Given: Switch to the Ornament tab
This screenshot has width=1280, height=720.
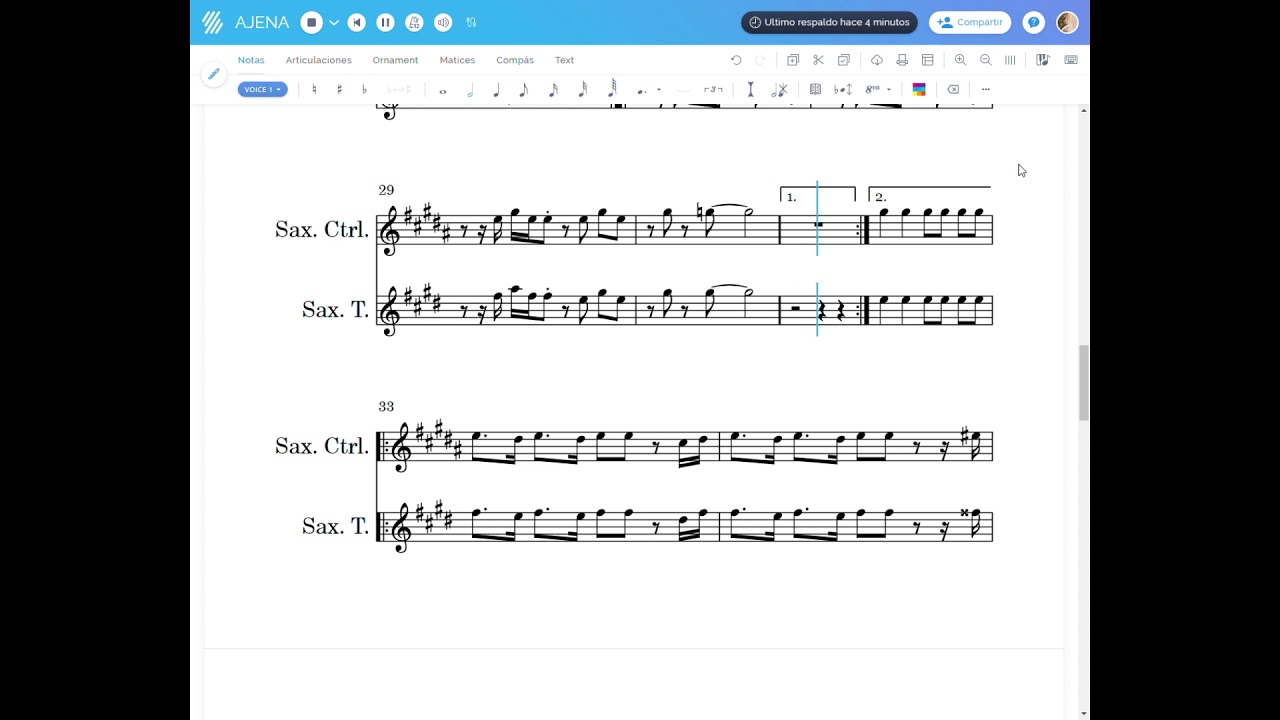Looking at the screenshot, I should (395, 60).
